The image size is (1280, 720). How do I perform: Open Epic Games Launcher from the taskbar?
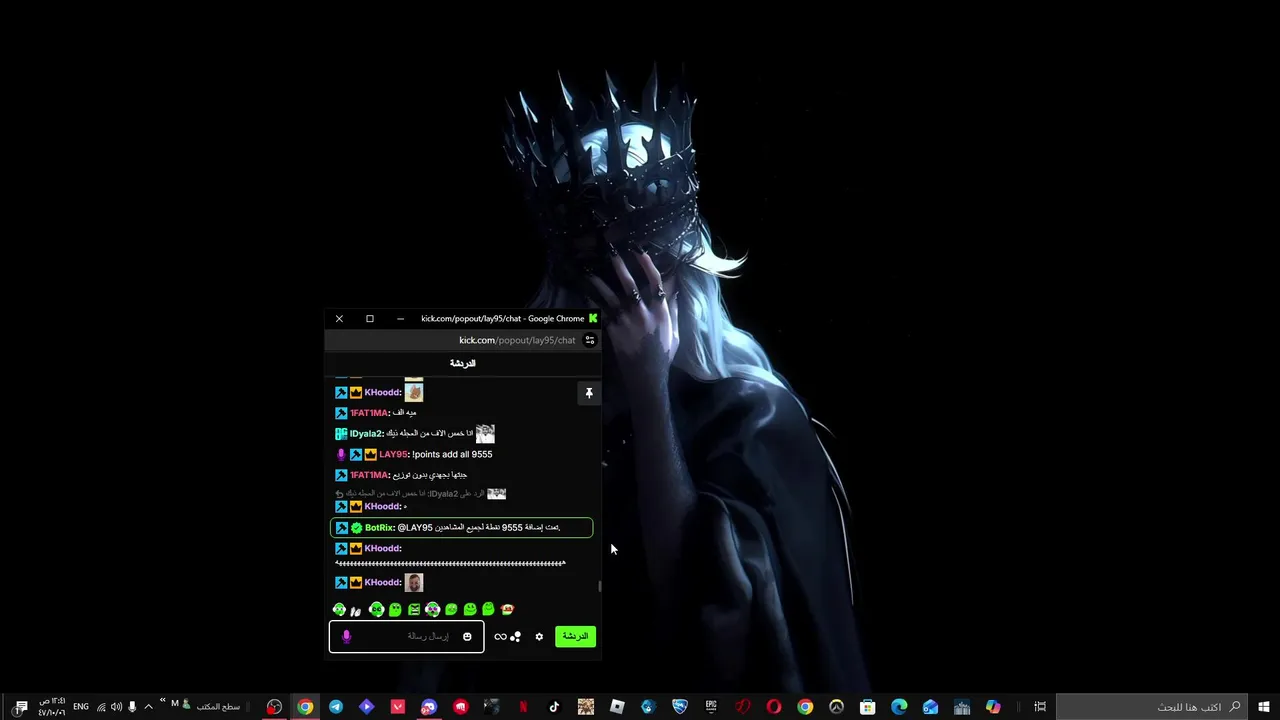pos(711,707)
